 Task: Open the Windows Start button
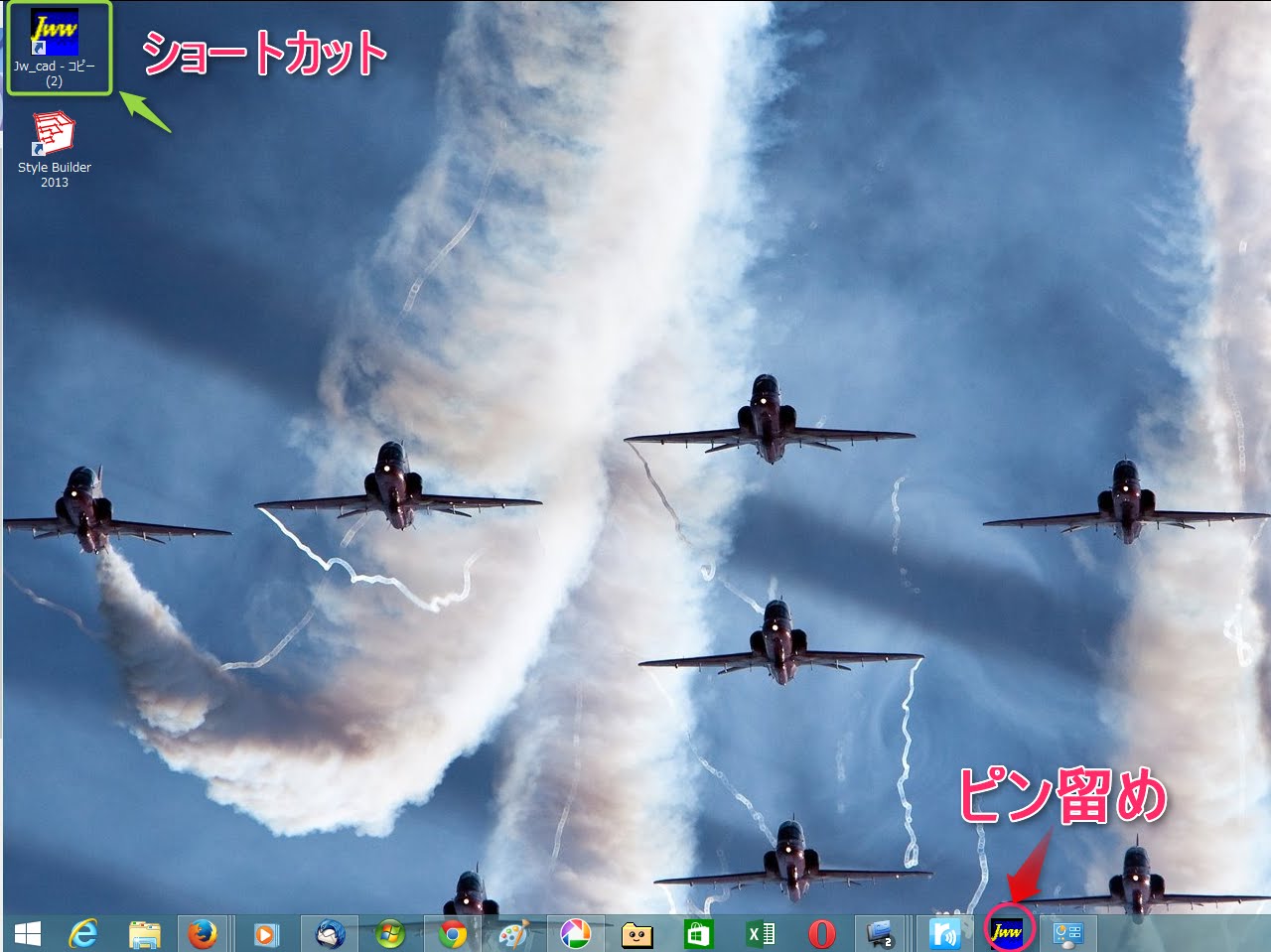28,934
